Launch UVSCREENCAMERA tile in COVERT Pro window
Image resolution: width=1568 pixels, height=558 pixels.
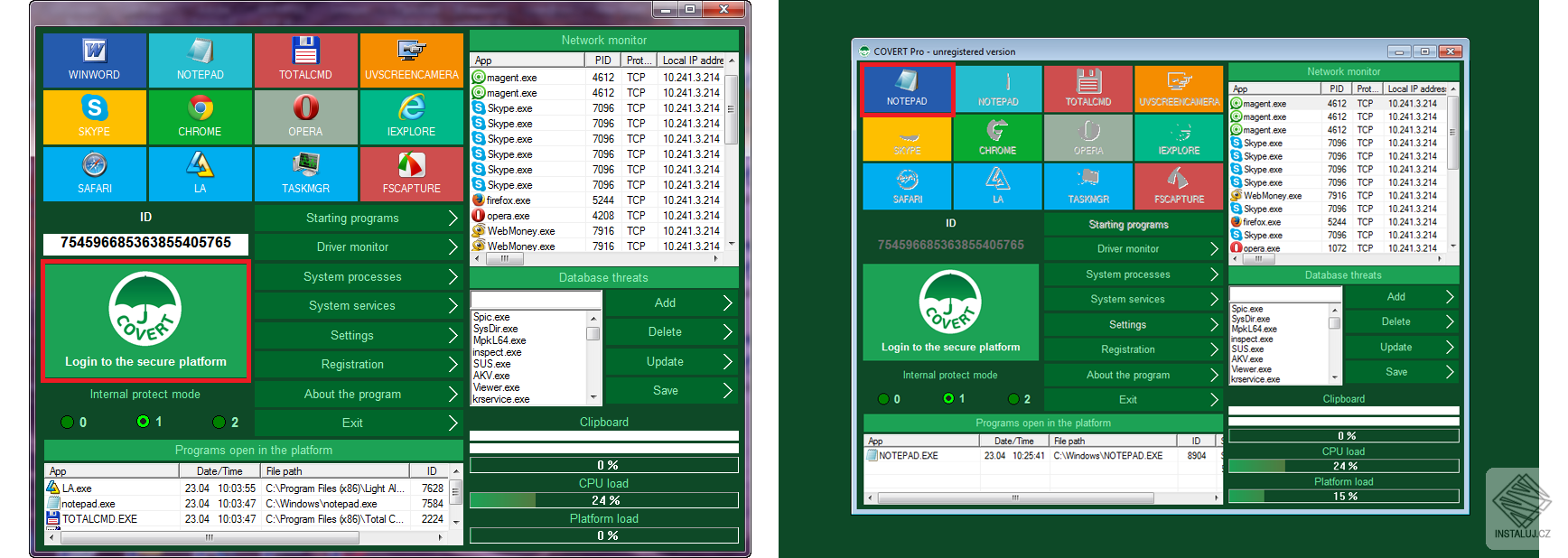pyautogui.click(x=1179, y=88)
